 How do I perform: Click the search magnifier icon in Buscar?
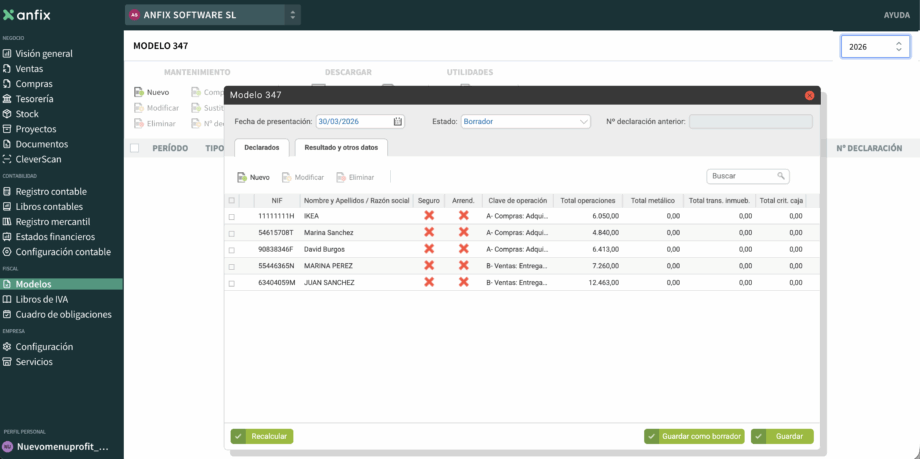click(x=781, y=176)
